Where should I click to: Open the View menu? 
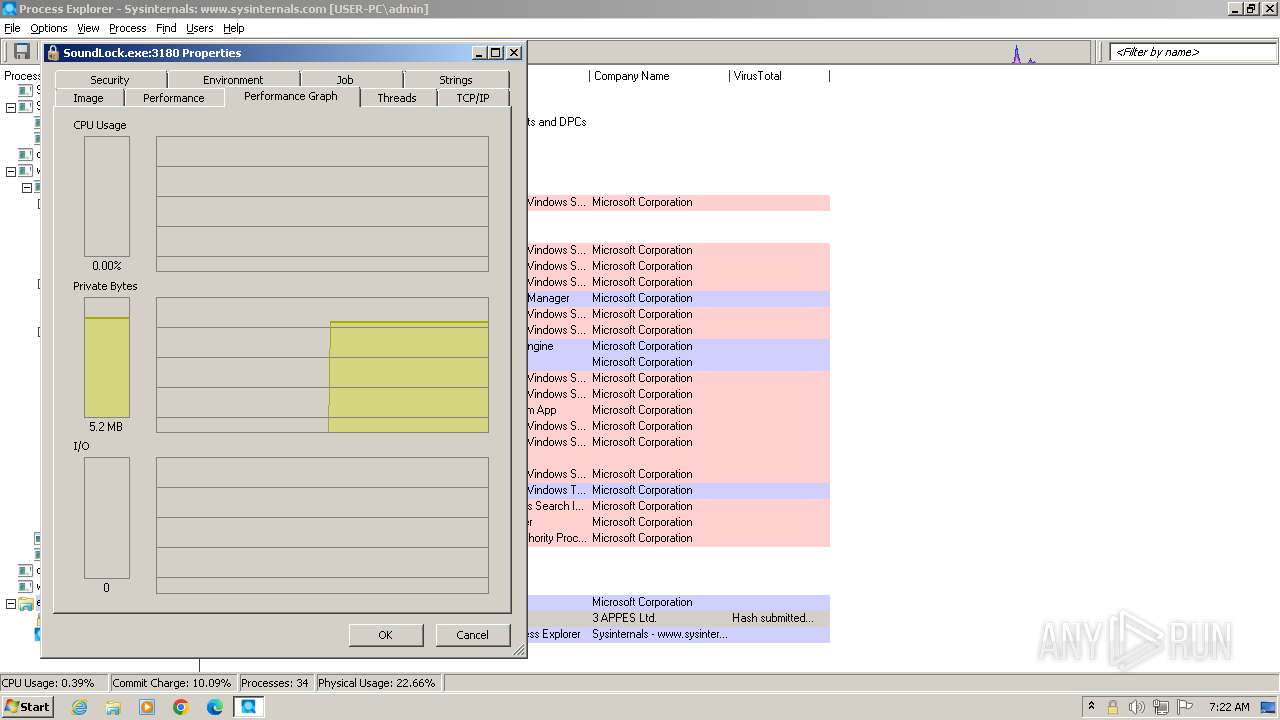pyautogui.click(x=88, y=28)
